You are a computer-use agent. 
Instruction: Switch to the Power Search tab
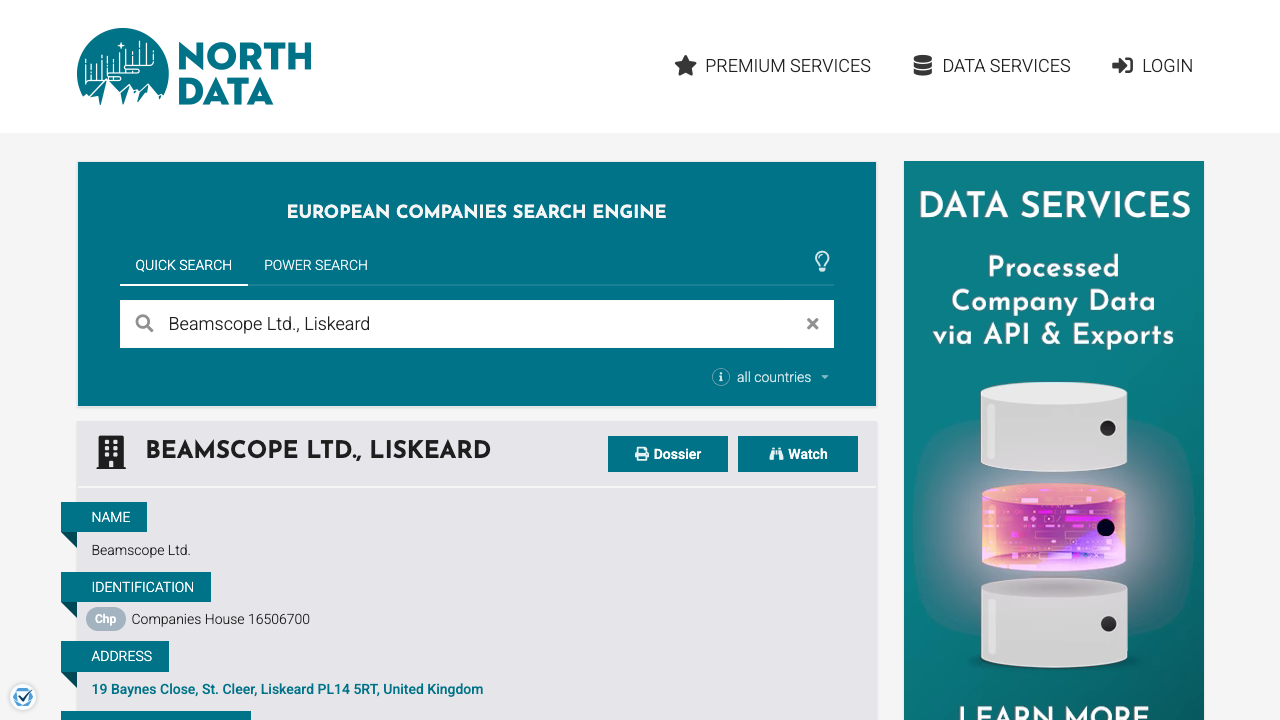tap(315, 265)
